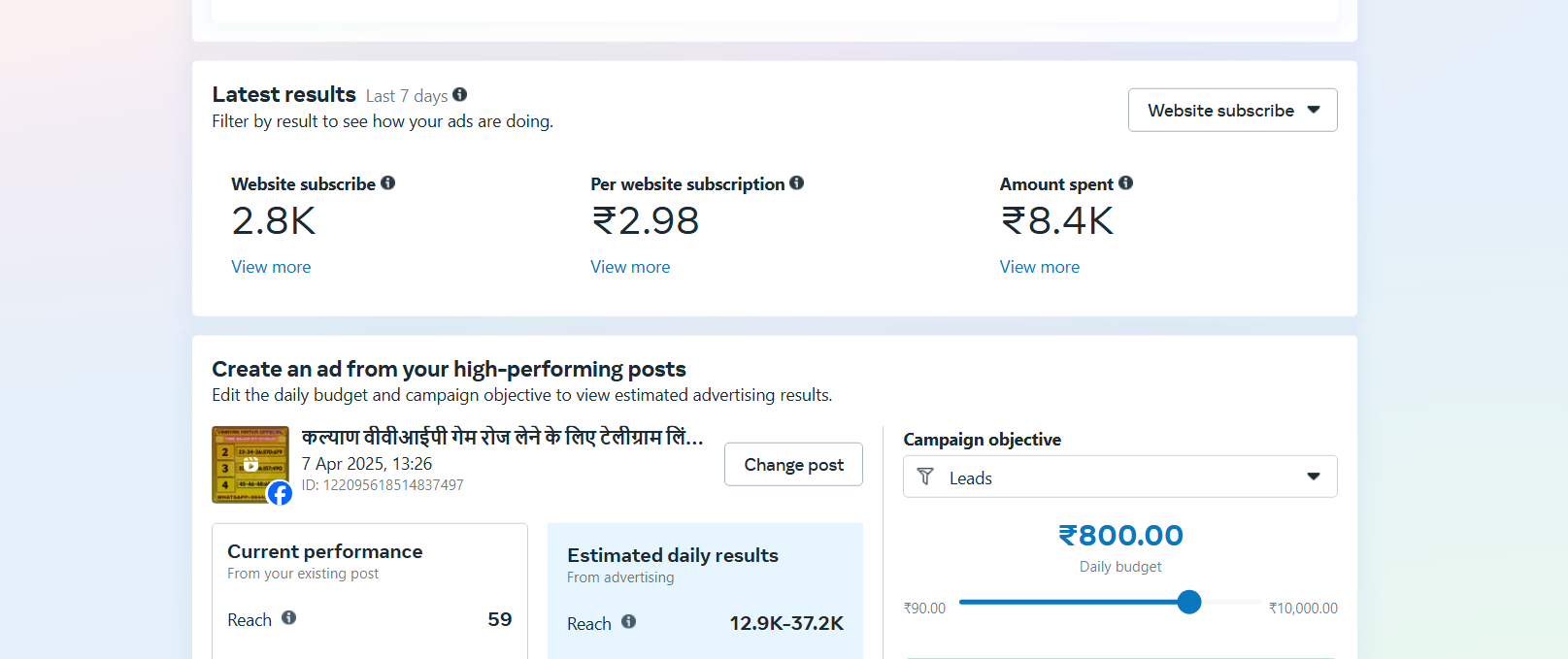Open the Website subscribe filter dropdown

[1232, 111]
